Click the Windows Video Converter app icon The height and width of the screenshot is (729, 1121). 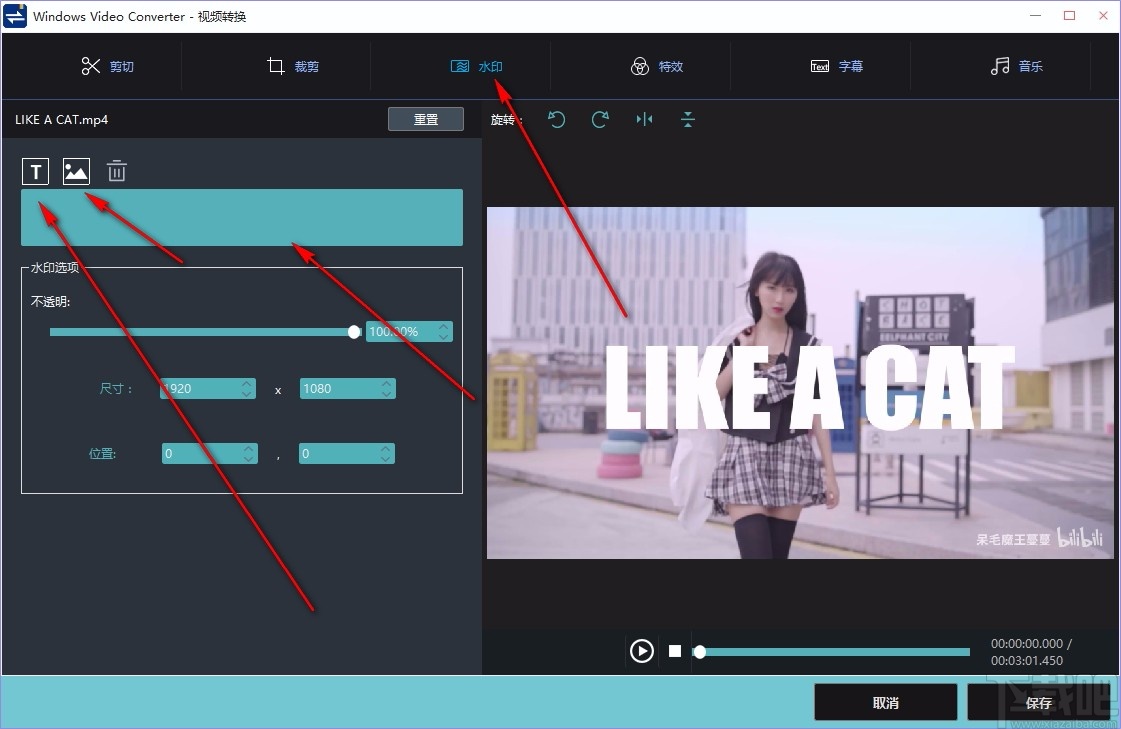[x=14, y=15]
